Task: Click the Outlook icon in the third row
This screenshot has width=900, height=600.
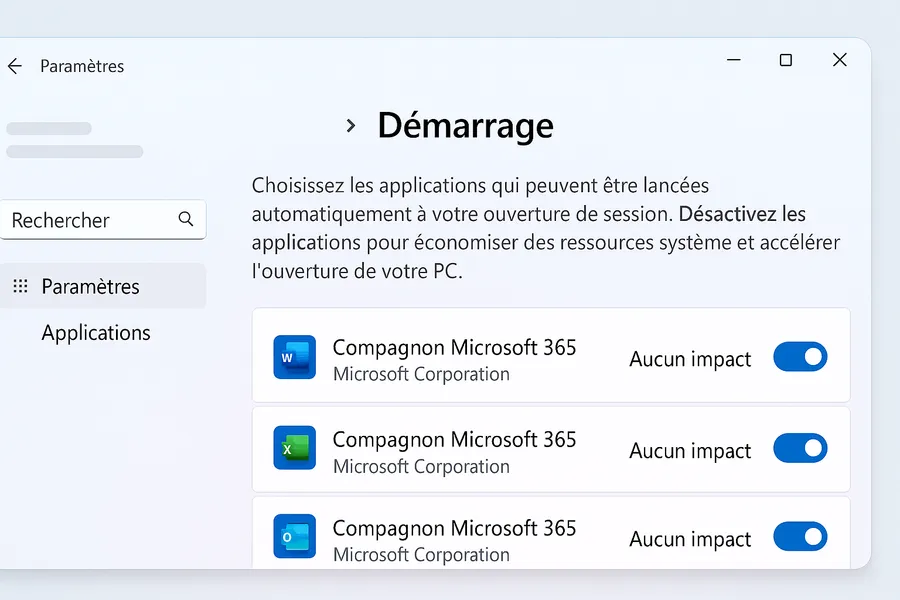Action: 294,536
